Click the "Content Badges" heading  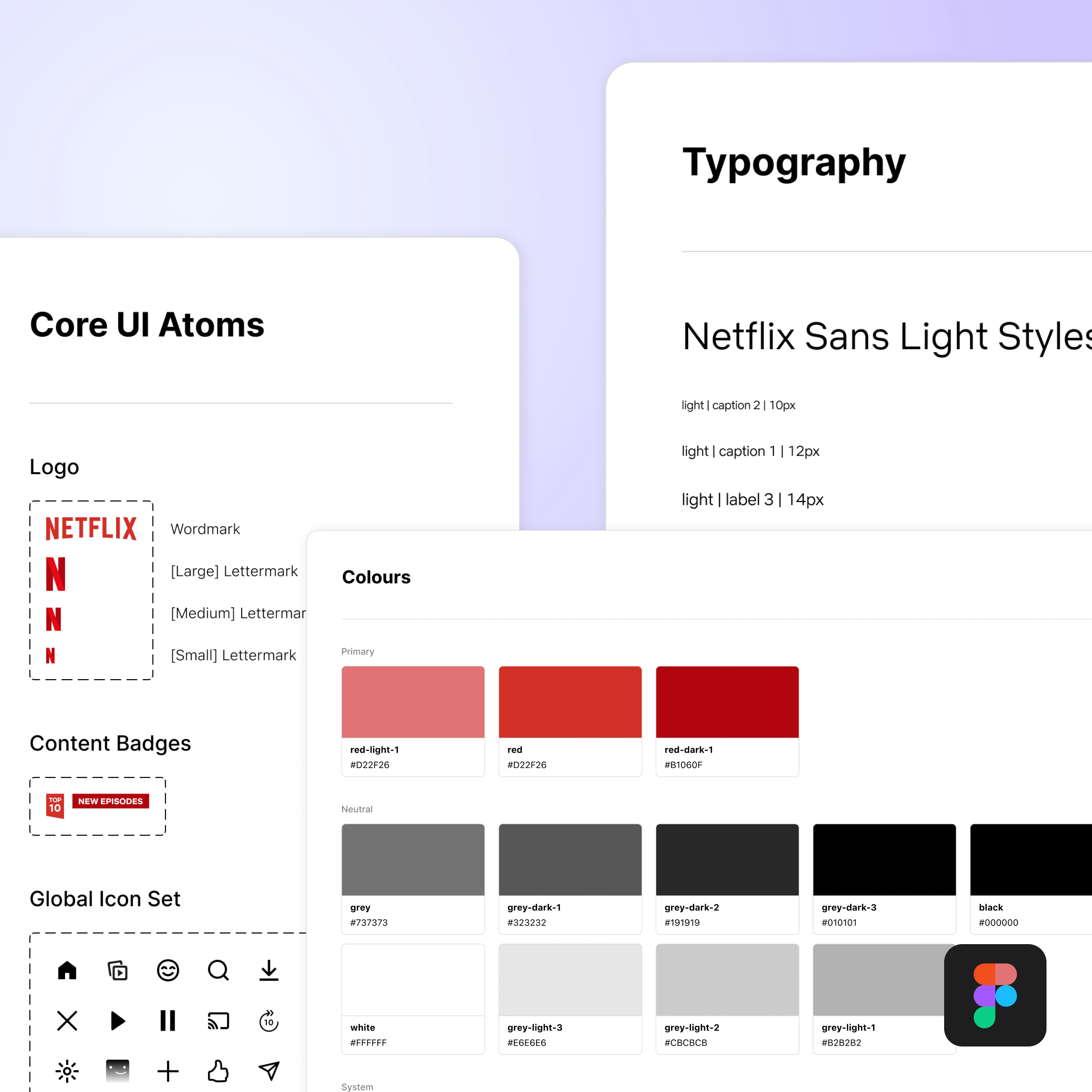110,743
